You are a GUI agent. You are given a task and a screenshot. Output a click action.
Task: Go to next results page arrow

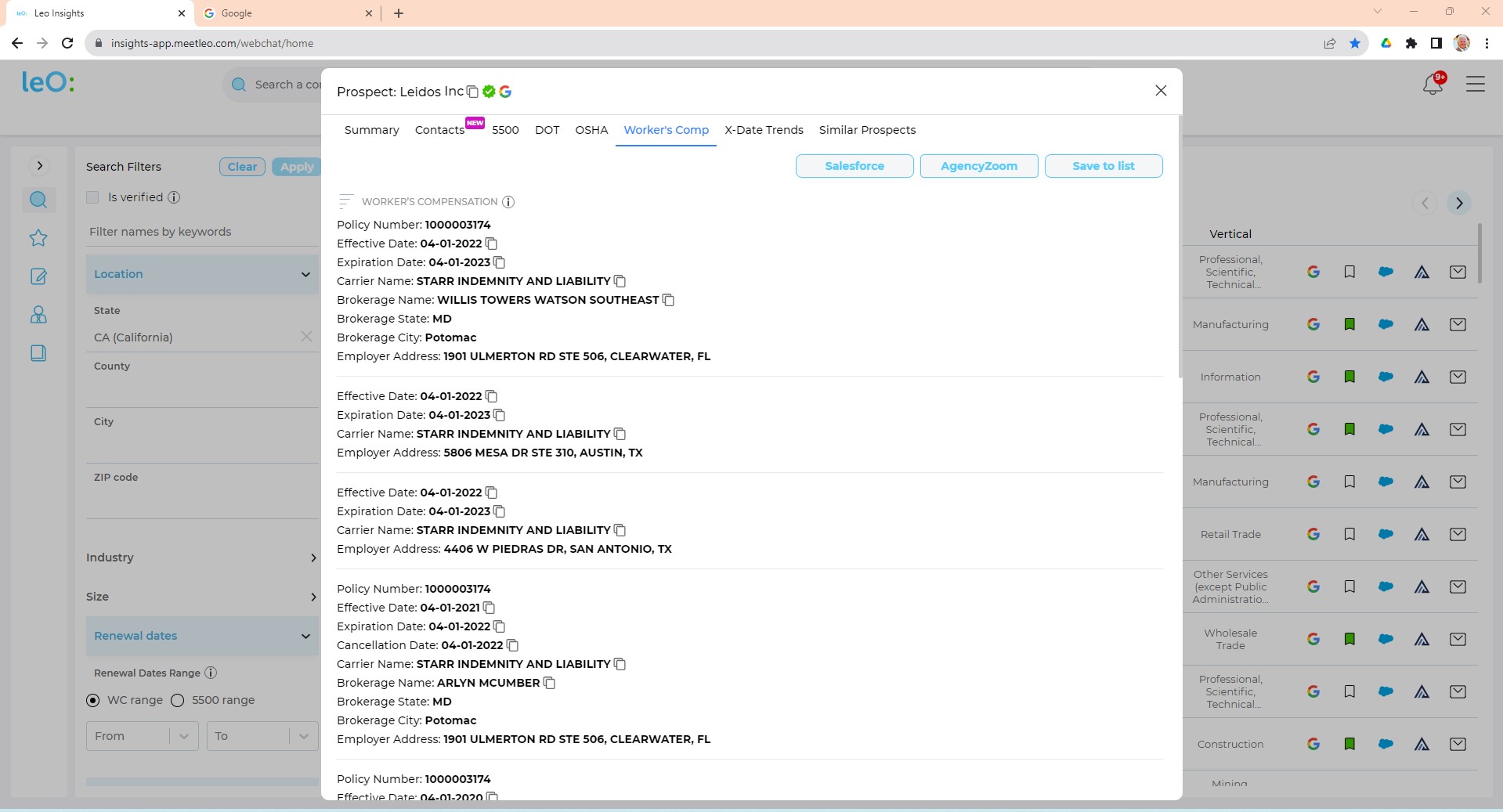[1459, 204]
